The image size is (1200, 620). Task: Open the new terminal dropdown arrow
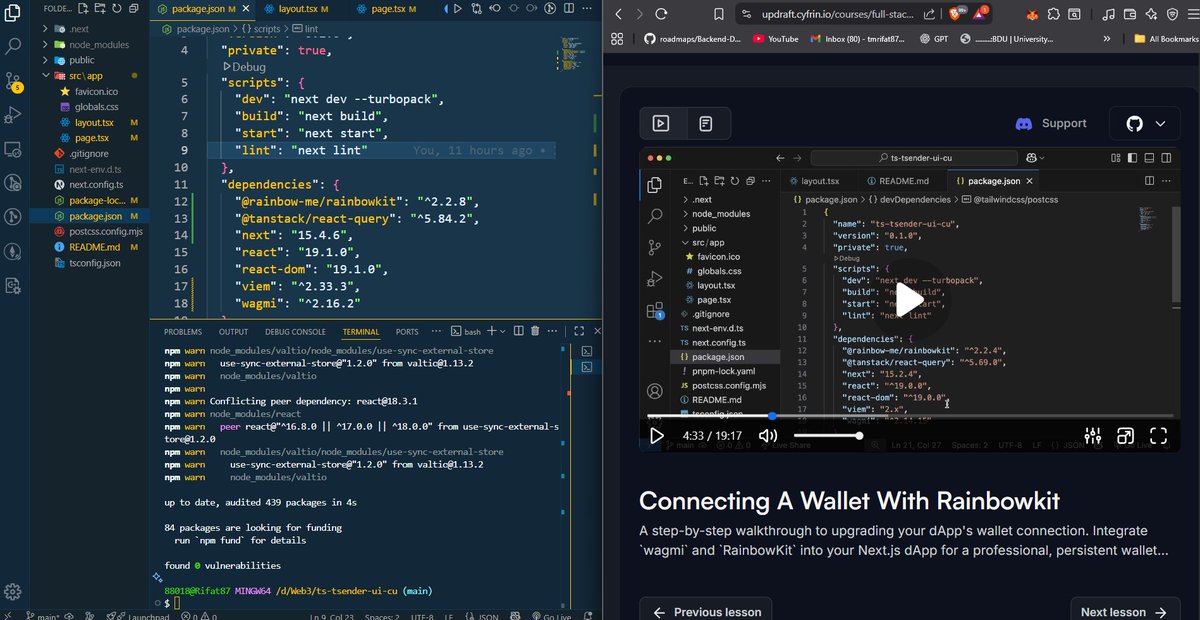[503, 331]
